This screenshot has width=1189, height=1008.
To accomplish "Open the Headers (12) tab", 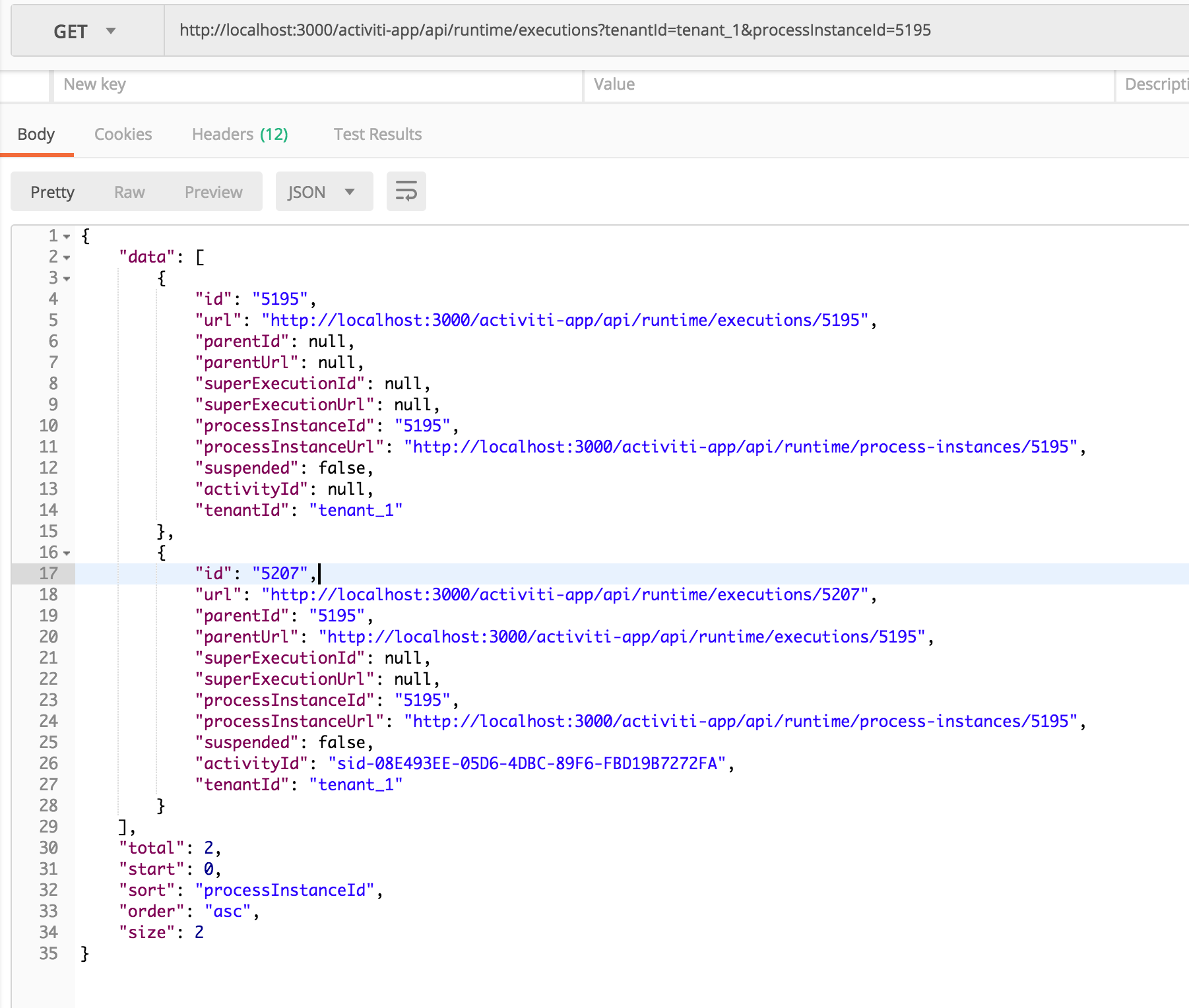I will coord(240,135).
